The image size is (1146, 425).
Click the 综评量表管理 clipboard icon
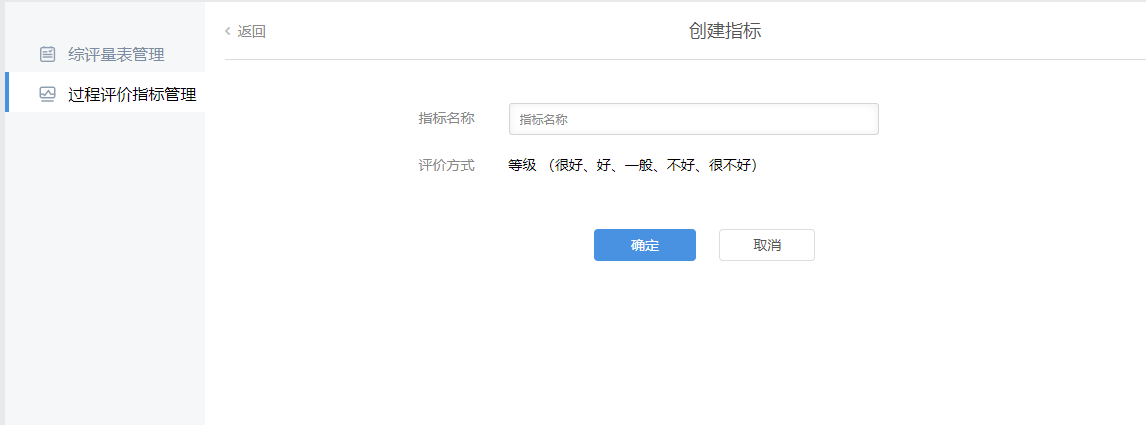point(47,55)
